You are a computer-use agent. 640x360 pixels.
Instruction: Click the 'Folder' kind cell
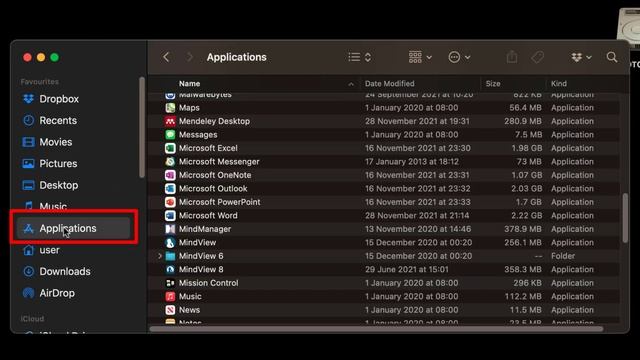click(x=563, y=256)
